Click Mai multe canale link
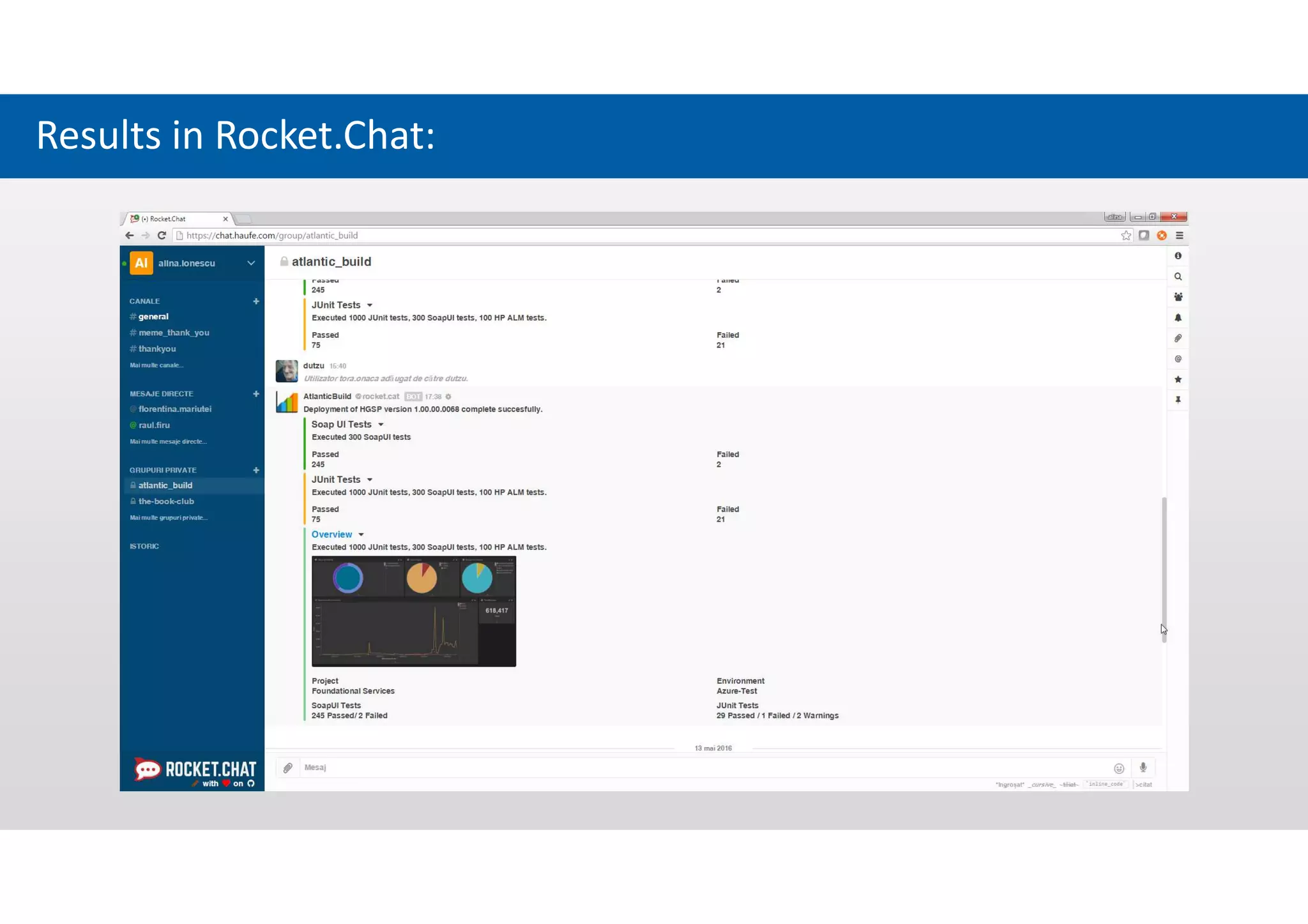Viewport: 1308px width, 924px height. pyautogui.click(x=156, y=365)
